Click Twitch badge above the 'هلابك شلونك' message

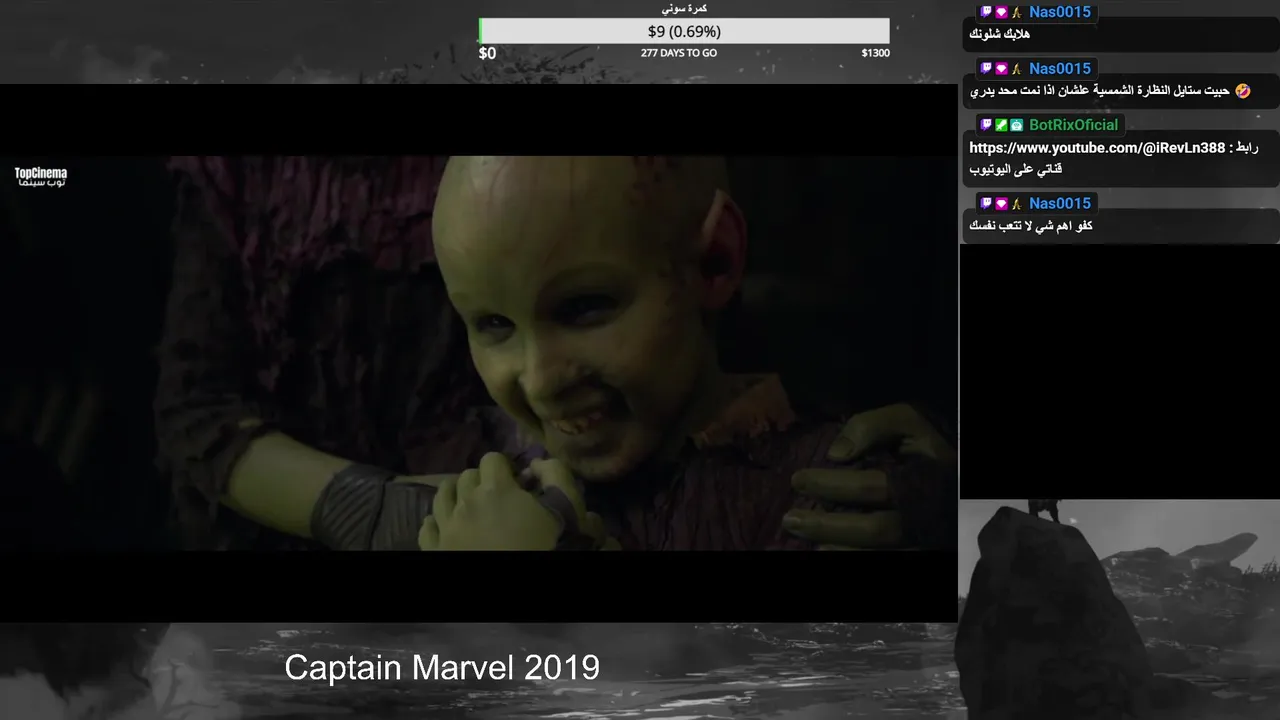pyautogui.click(x=986, y=12)
